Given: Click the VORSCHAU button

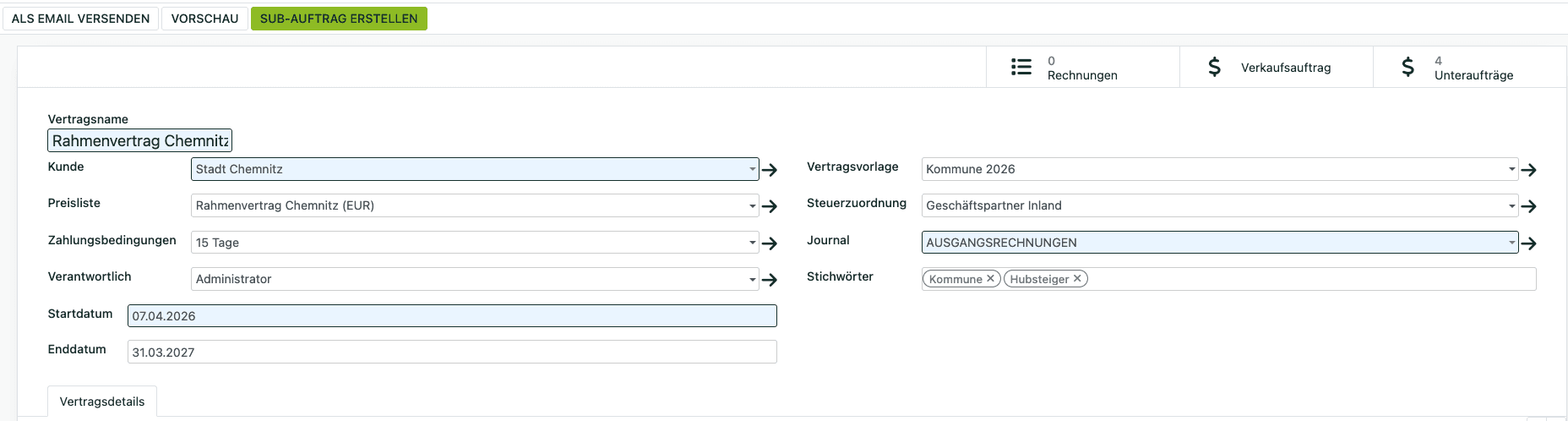Looking at the screenshot, I should point(204,19).
